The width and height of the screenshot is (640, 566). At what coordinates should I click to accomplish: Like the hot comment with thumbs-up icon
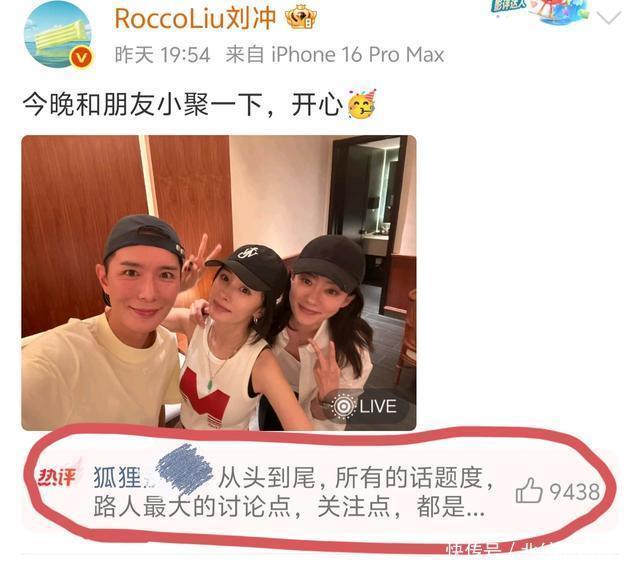click(529, 491)
